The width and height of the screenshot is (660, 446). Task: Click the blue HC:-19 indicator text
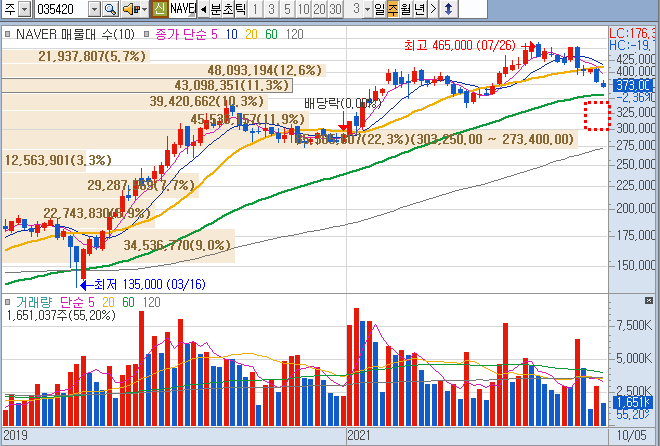pos(632,45)
